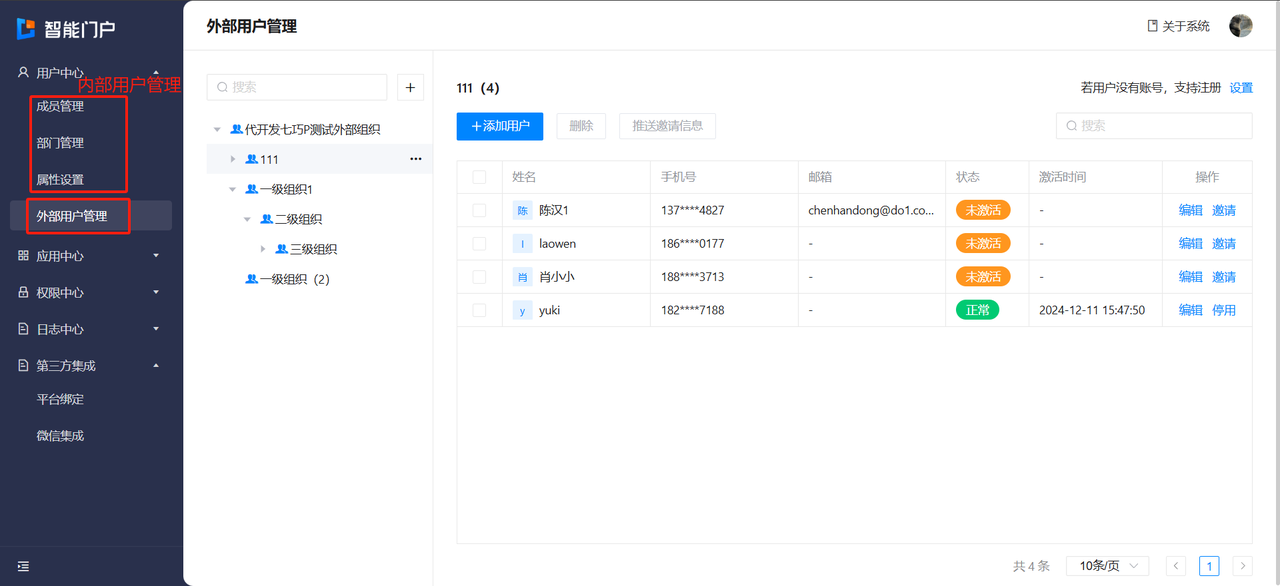Select the checkbox in yuki's row

[x=479, y=310]
